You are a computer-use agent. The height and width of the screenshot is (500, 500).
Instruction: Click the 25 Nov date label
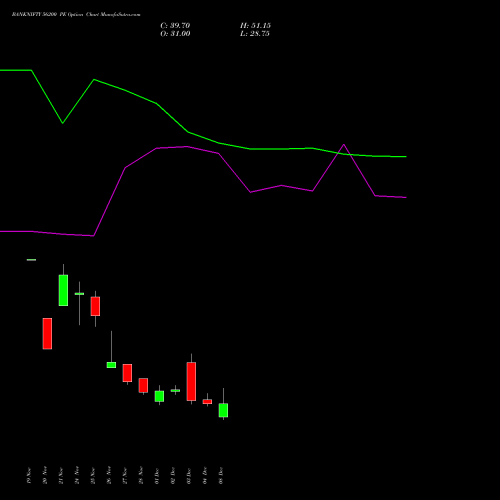tap(93, 476)
